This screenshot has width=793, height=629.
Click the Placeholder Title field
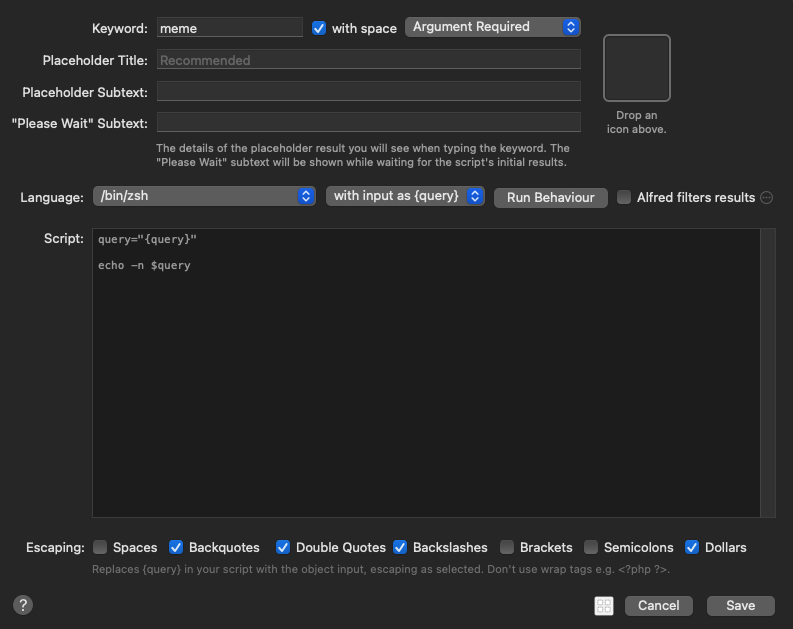369,60
